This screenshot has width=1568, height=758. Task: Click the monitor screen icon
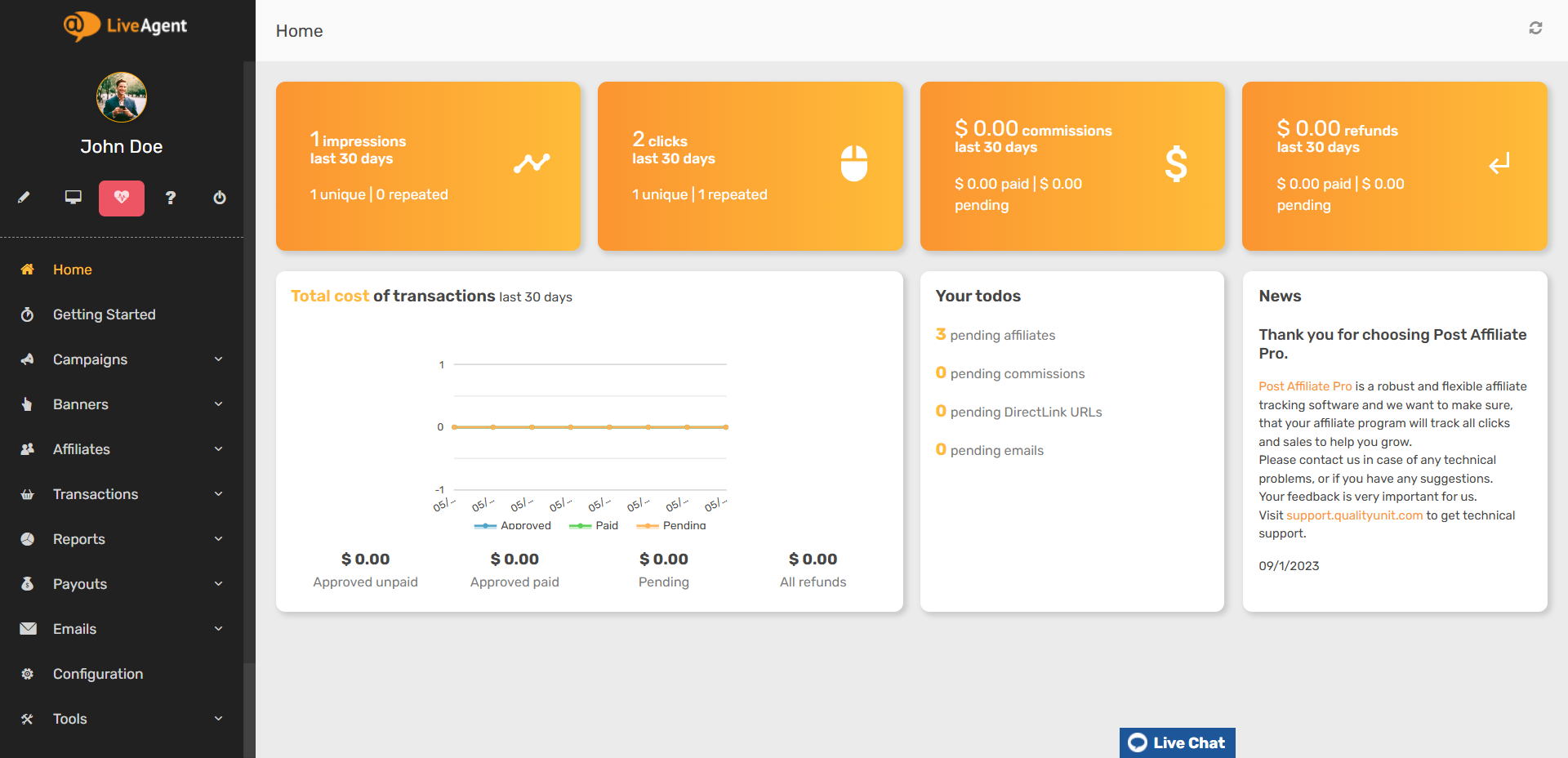point(73,198)
